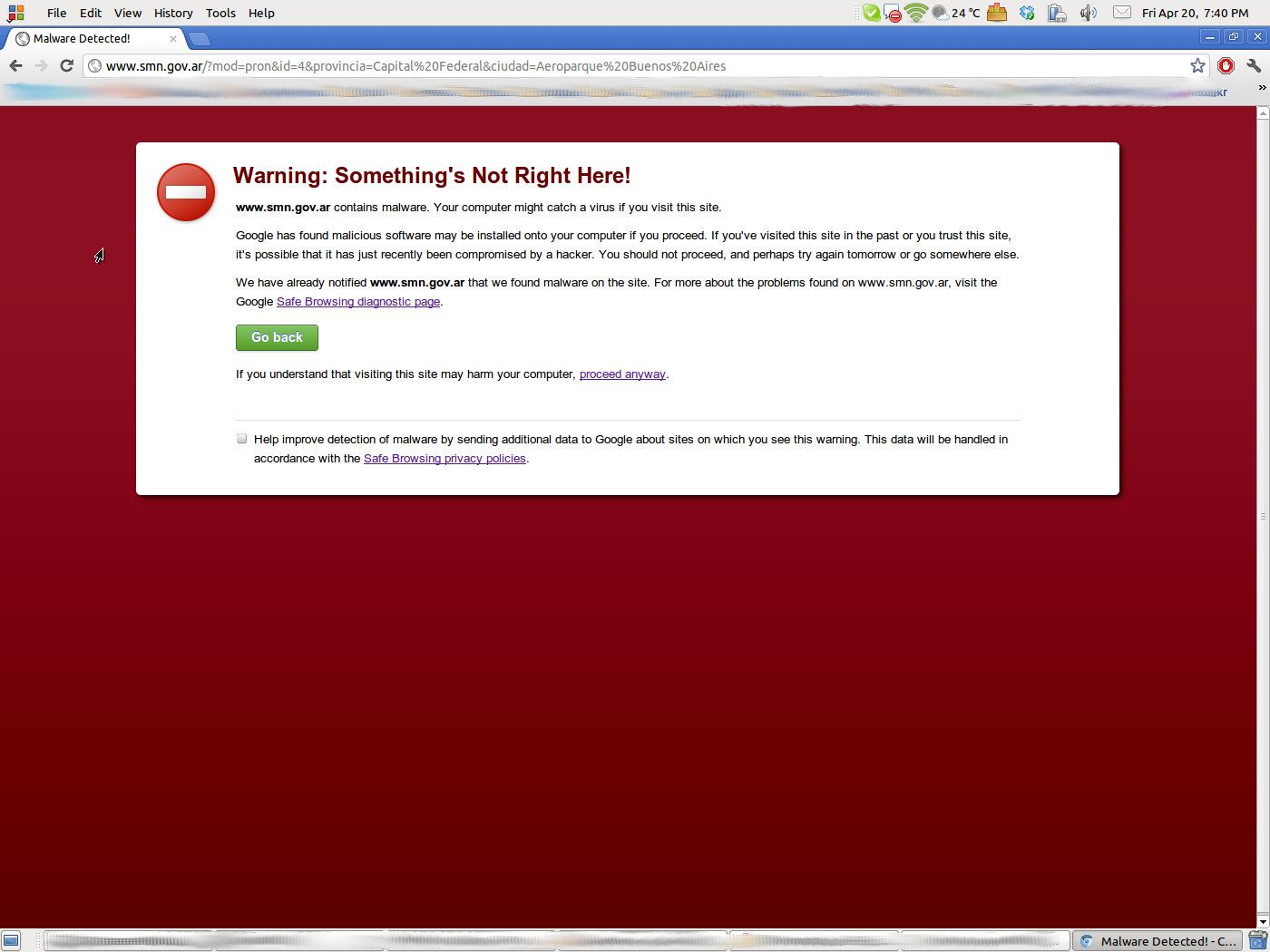The width and height of the screenshot is (1270, 952).
Task: Go forward using the browser arrow
Action: point(41,65)
